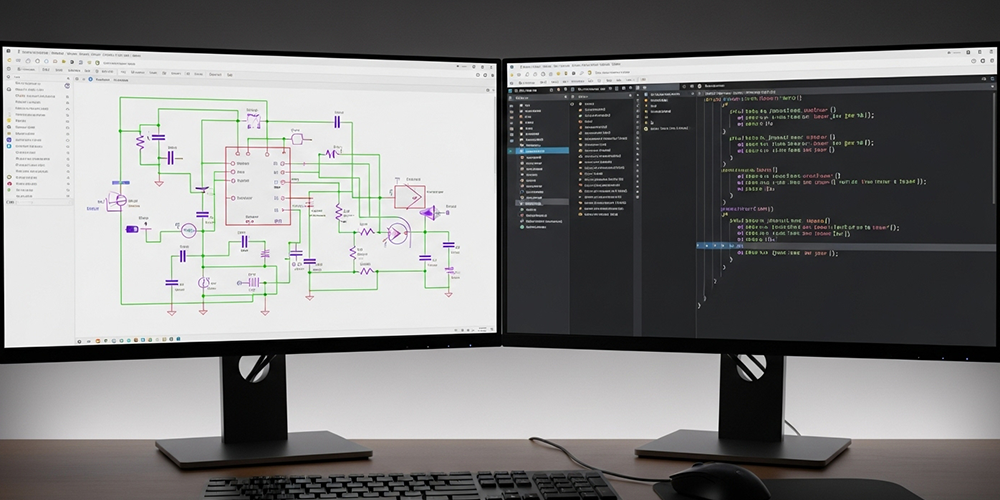Click the transistor symbol at schematic far left
Viewport: 1000px width, 500px height.
click(119, 200)
